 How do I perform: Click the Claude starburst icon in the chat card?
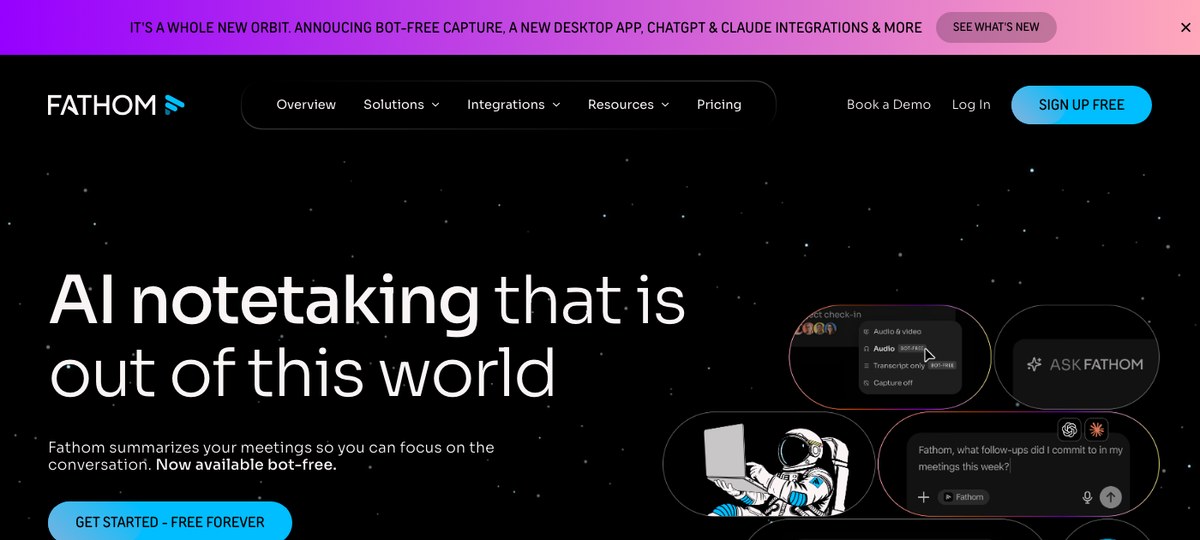click(x=1097, y=430)
